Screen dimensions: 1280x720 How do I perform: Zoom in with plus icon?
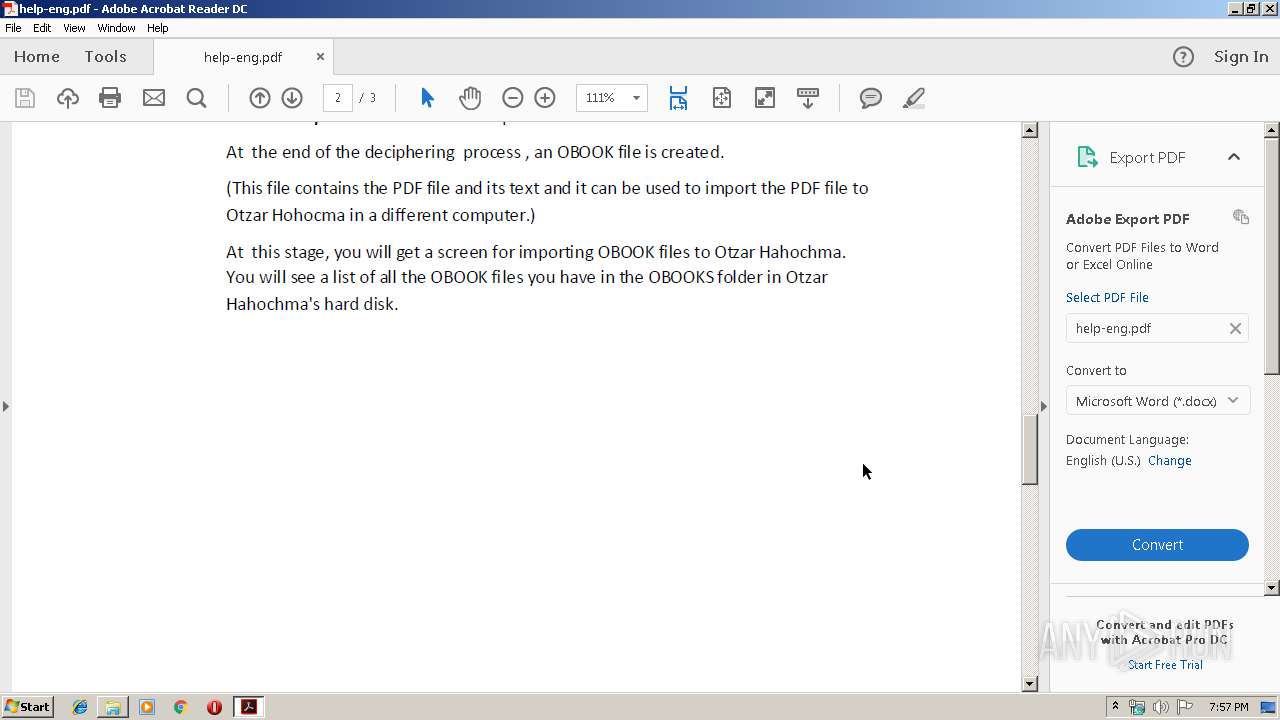(x=545, y=98)
